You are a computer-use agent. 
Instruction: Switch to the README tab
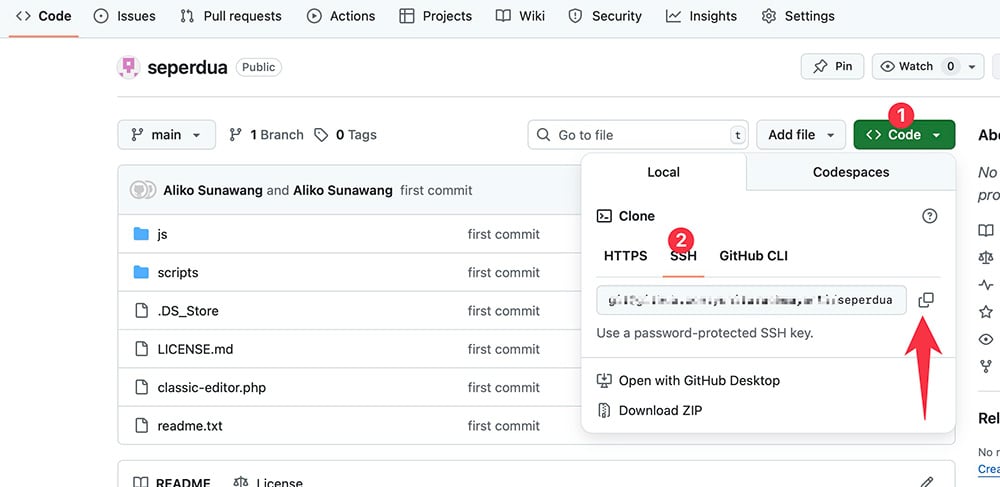(172, 483)
